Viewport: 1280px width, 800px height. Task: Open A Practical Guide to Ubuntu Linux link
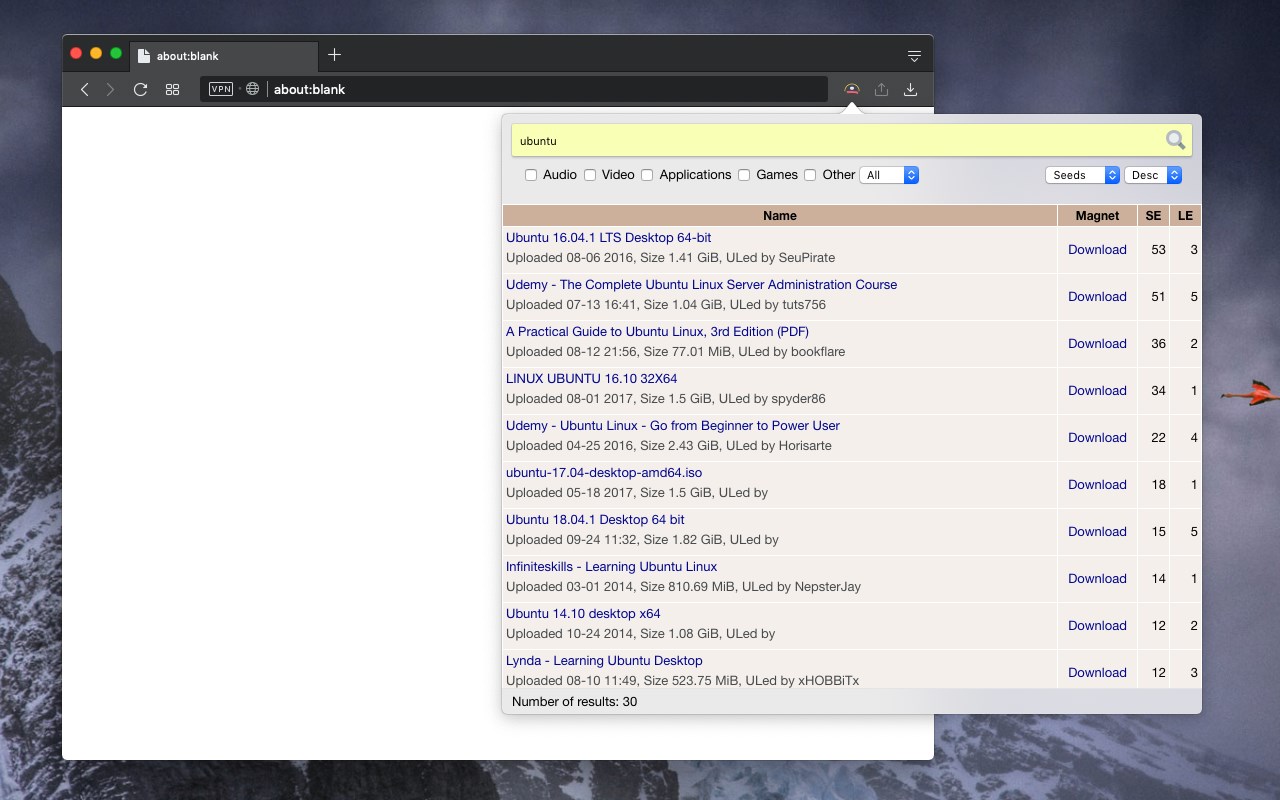click(657, 332)
